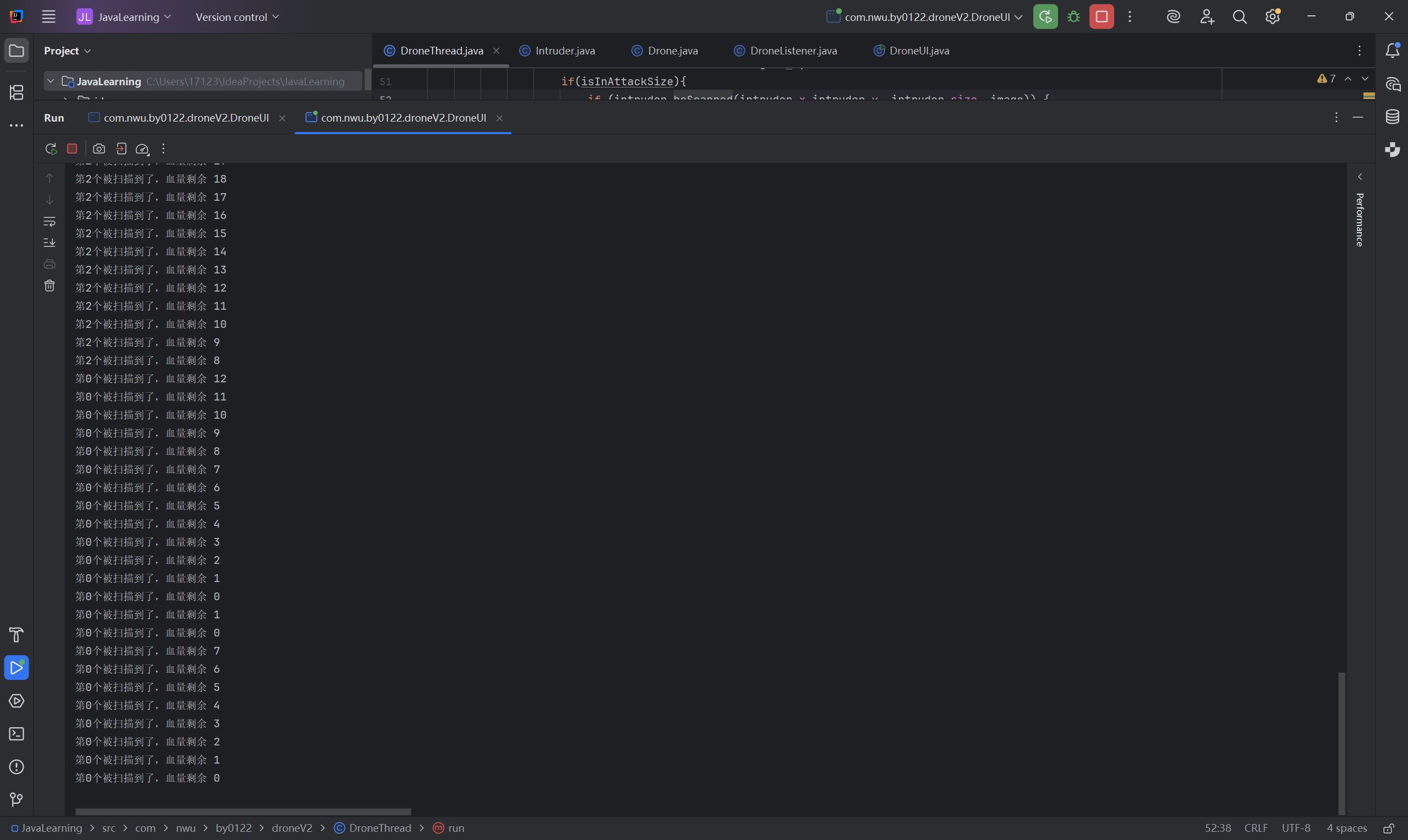
Task: Switch to the Intruder.java editor tab
Action: coord(565,51)
